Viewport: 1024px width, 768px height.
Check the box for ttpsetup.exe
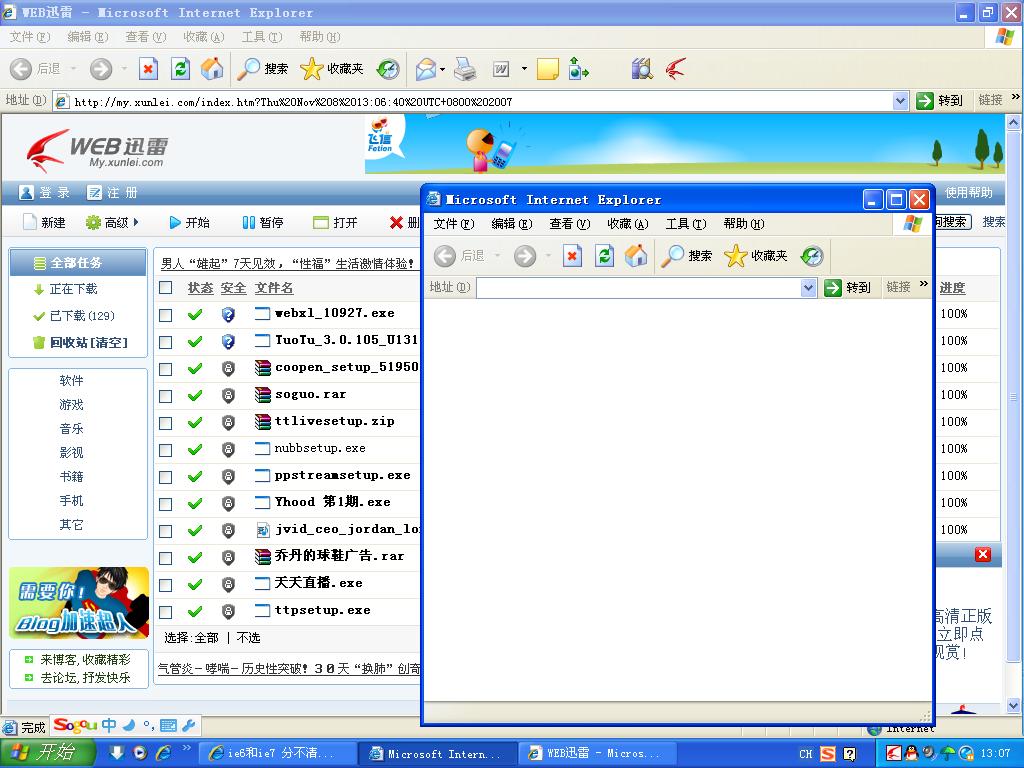coord(166,613)
